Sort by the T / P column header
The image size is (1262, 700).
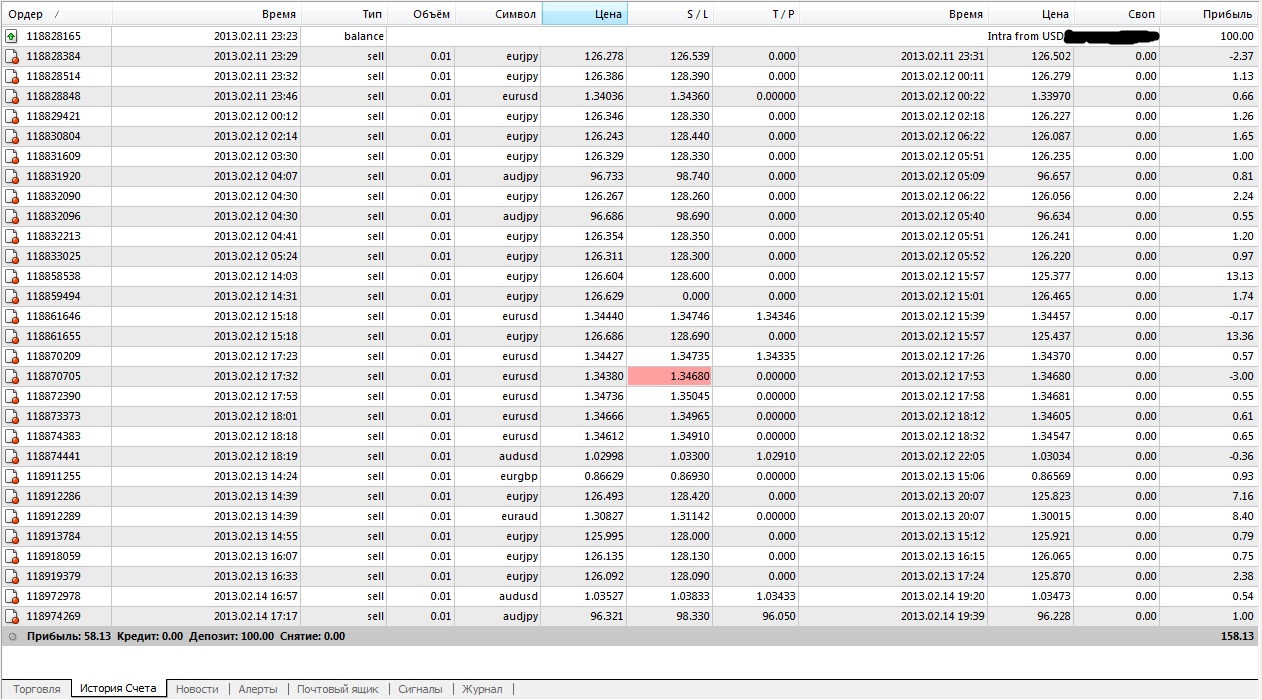756,14
